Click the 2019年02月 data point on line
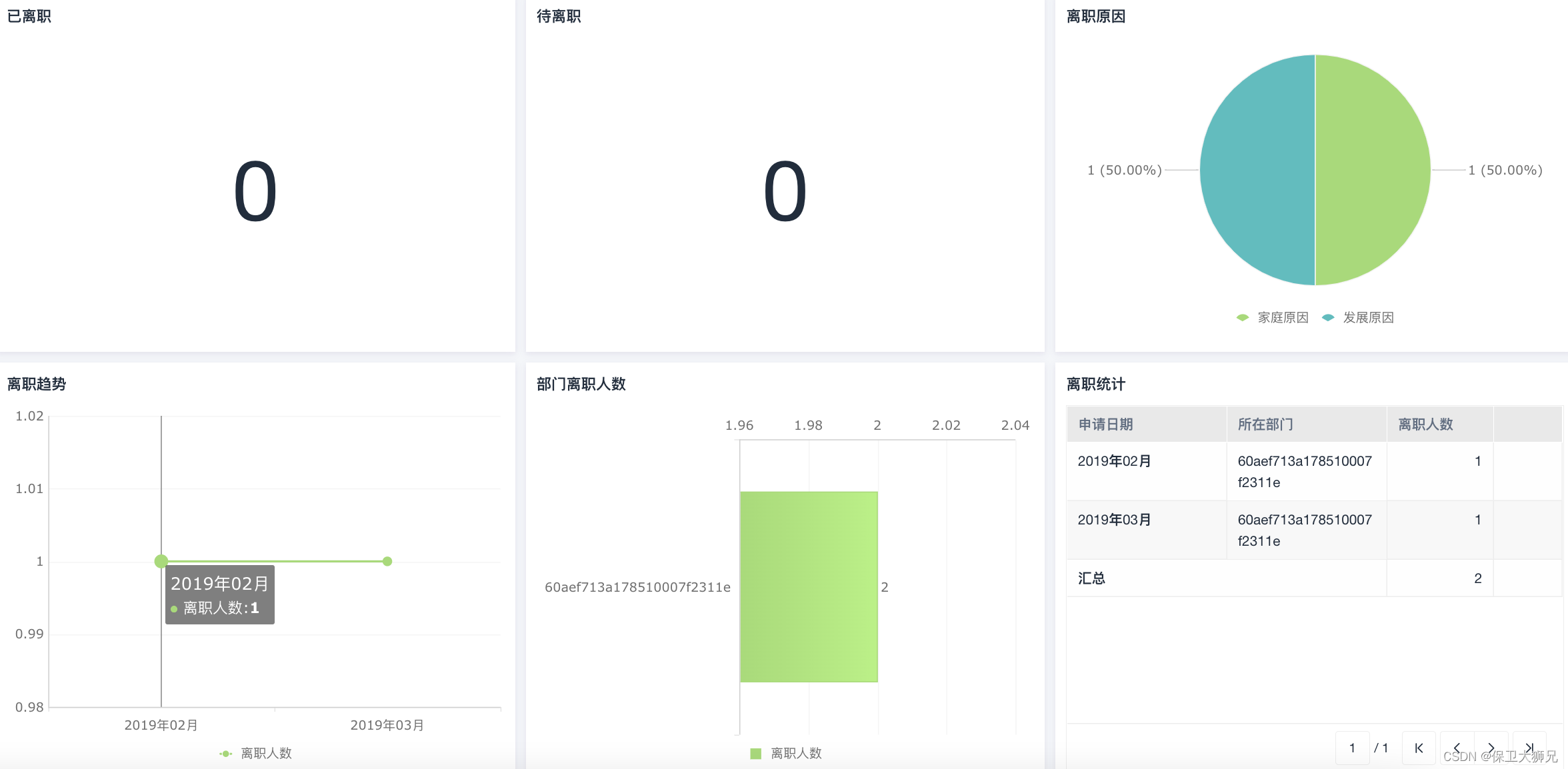Image resolution: width=1568 pixels, height=769 pixels. click(x=161, y=561)
